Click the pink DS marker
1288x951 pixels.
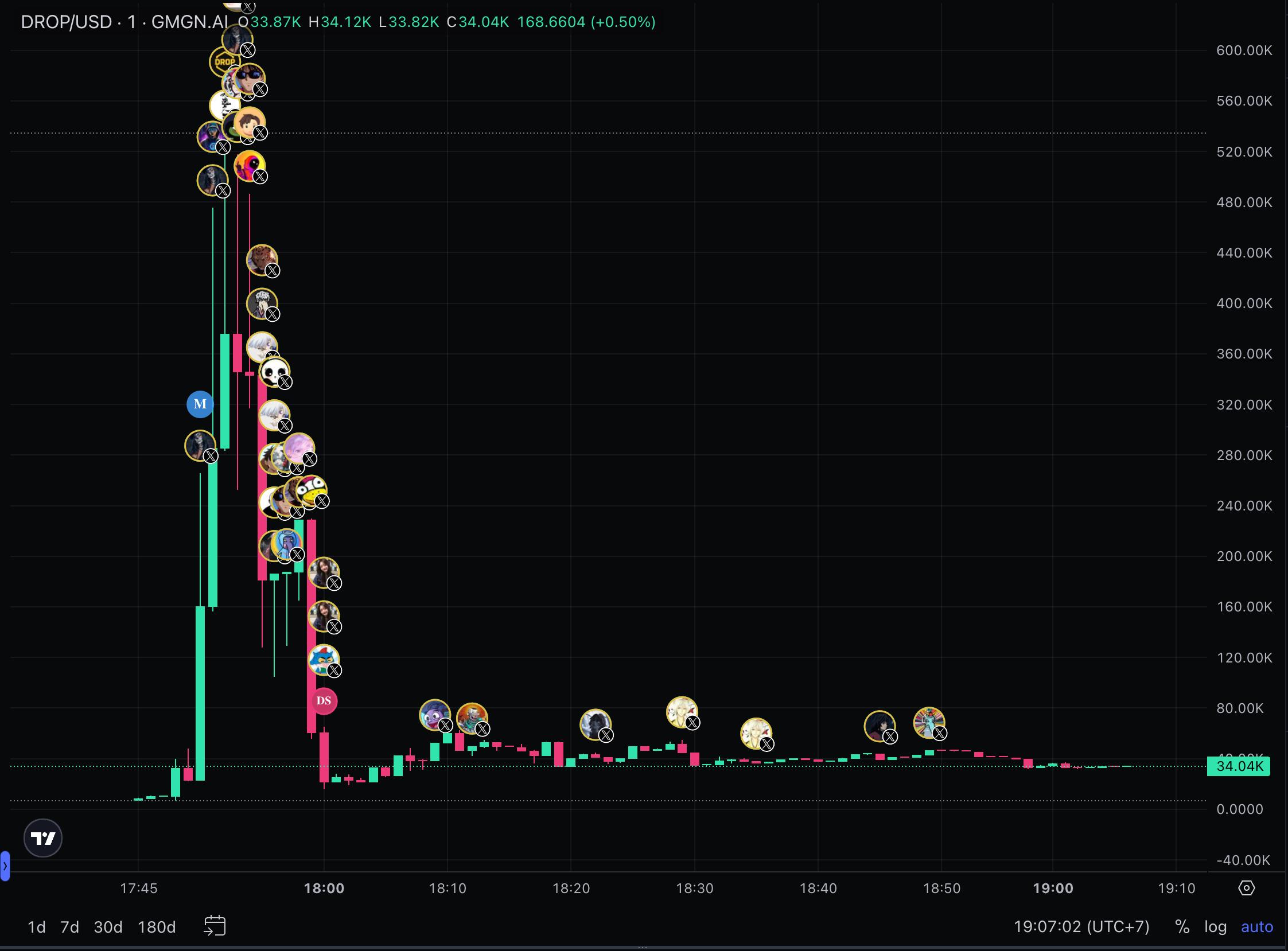tap(324, 700)
